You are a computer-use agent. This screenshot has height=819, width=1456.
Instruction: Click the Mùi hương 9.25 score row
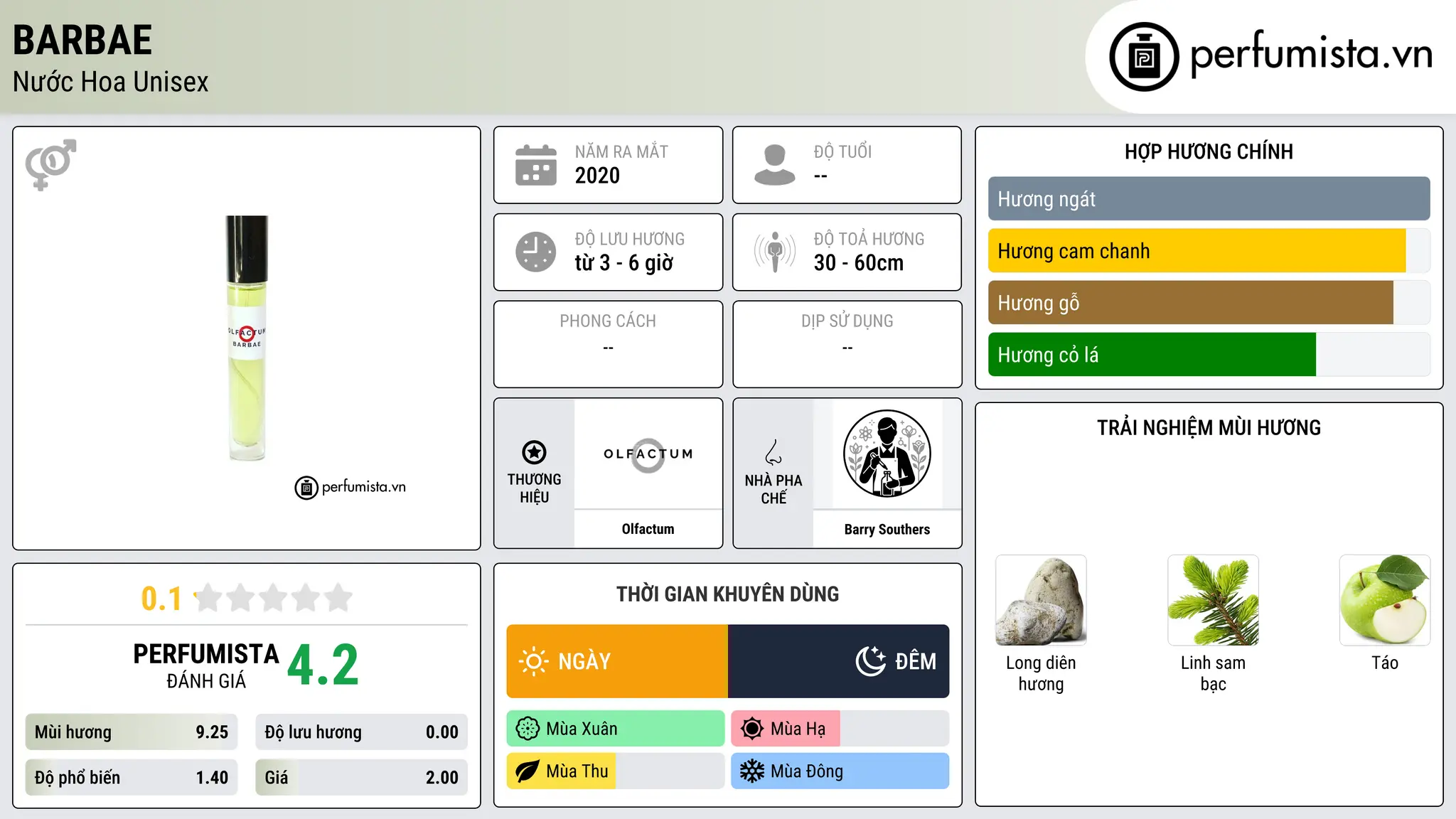click(132, 732)
